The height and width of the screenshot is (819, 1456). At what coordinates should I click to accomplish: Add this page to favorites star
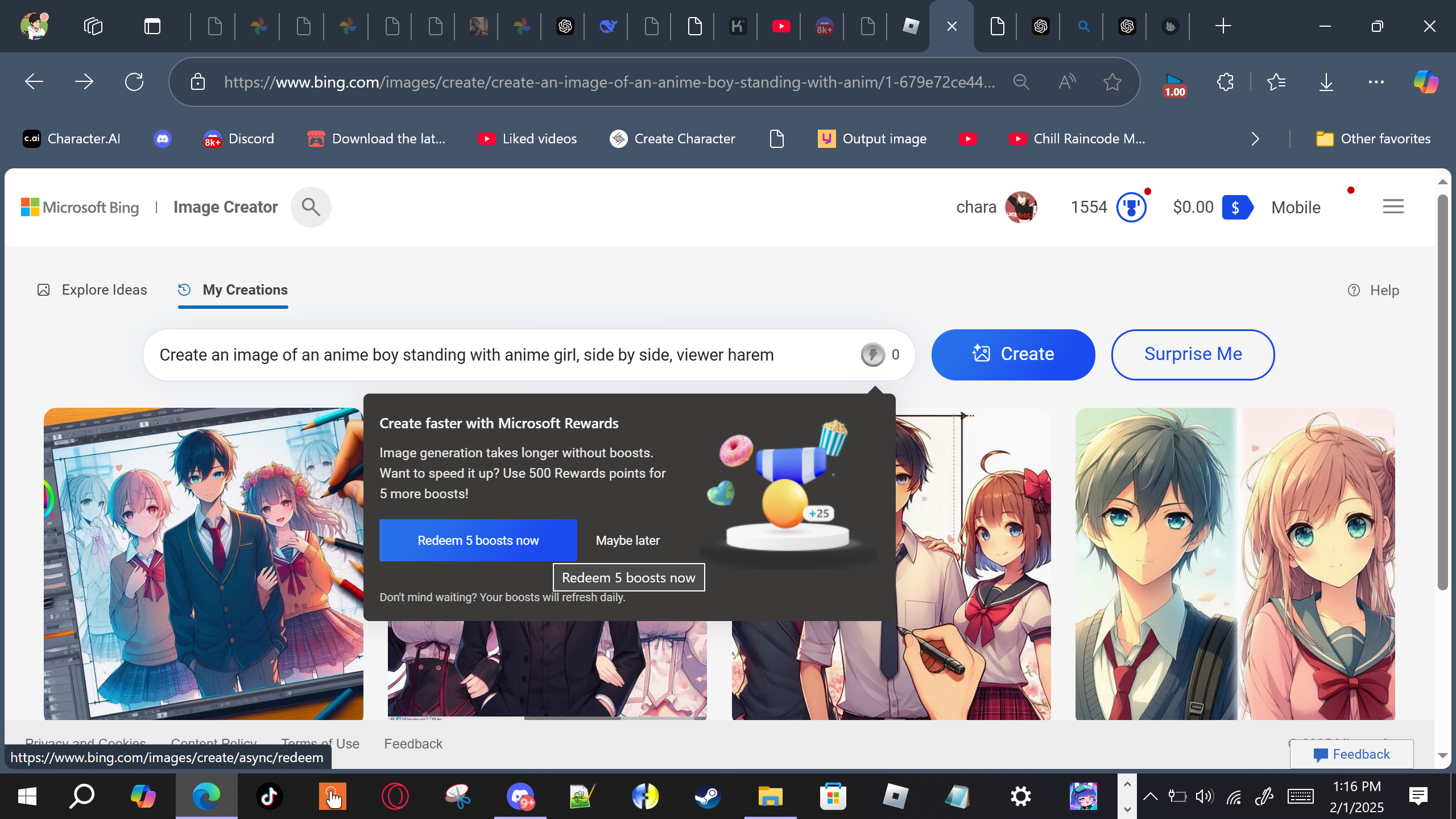(x=1112, y=82)
